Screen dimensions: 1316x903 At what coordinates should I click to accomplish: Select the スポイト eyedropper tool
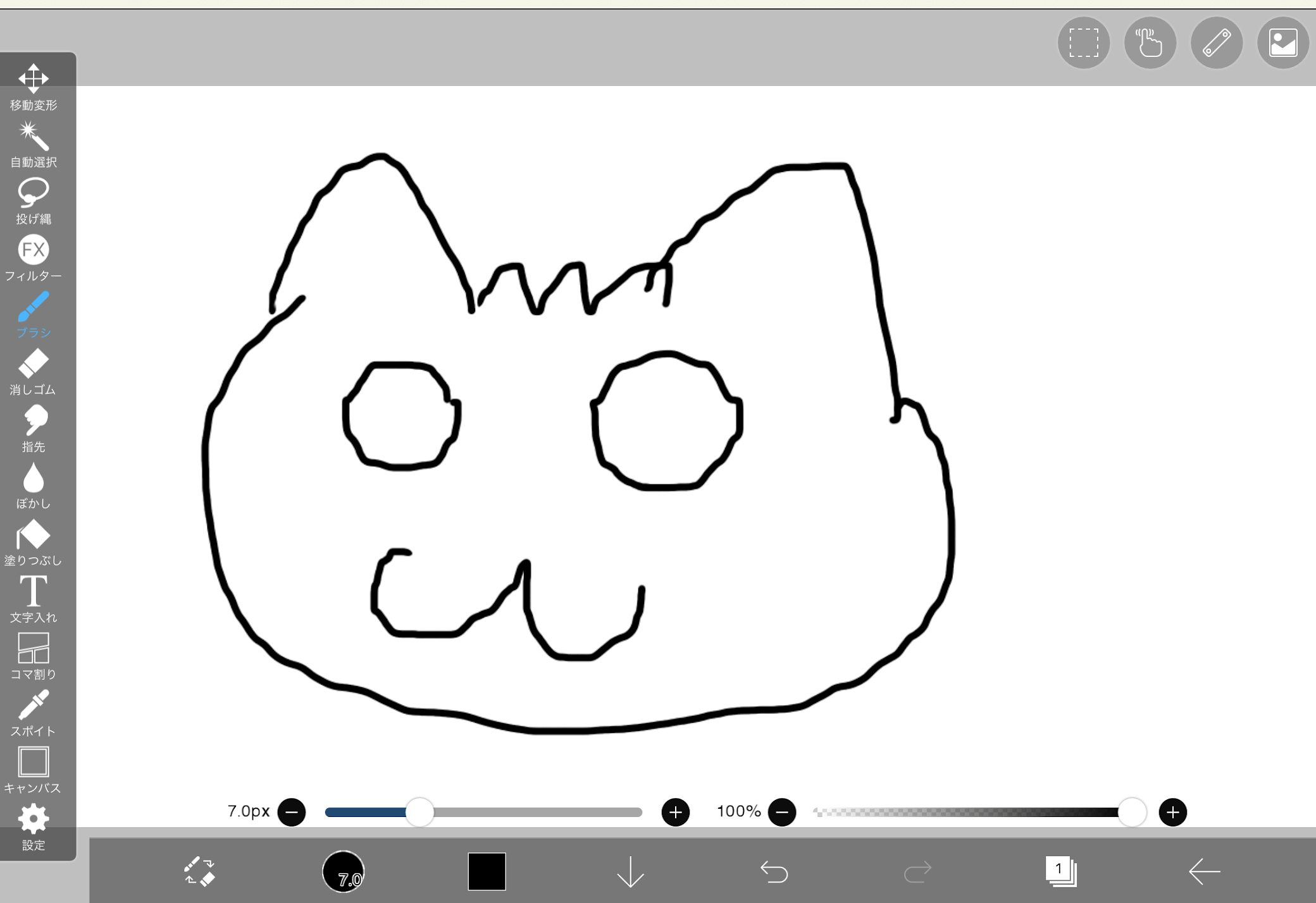pyautogui.click(x=34, y=713)
